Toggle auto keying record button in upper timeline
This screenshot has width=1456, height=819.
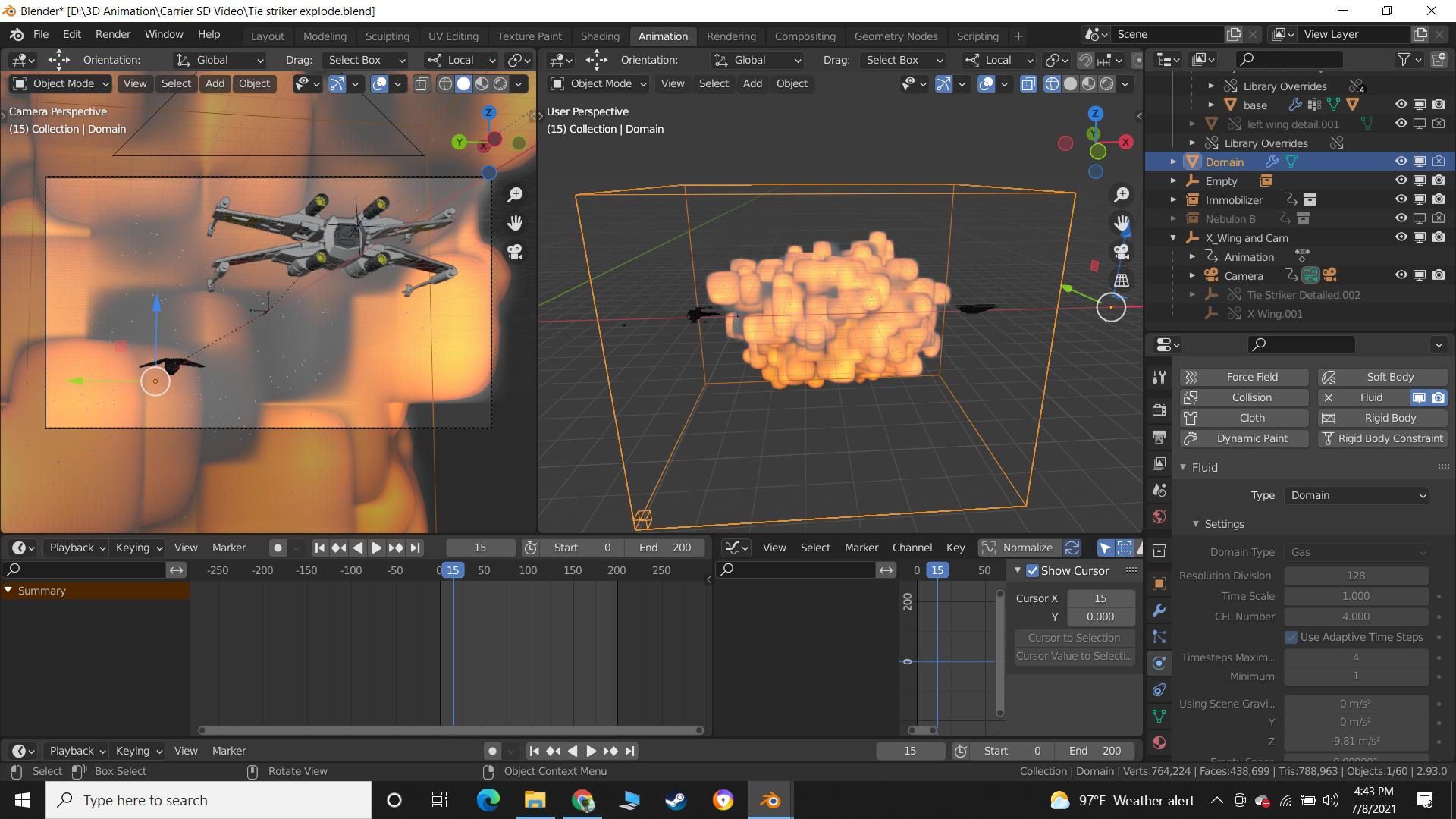[278, 548]
